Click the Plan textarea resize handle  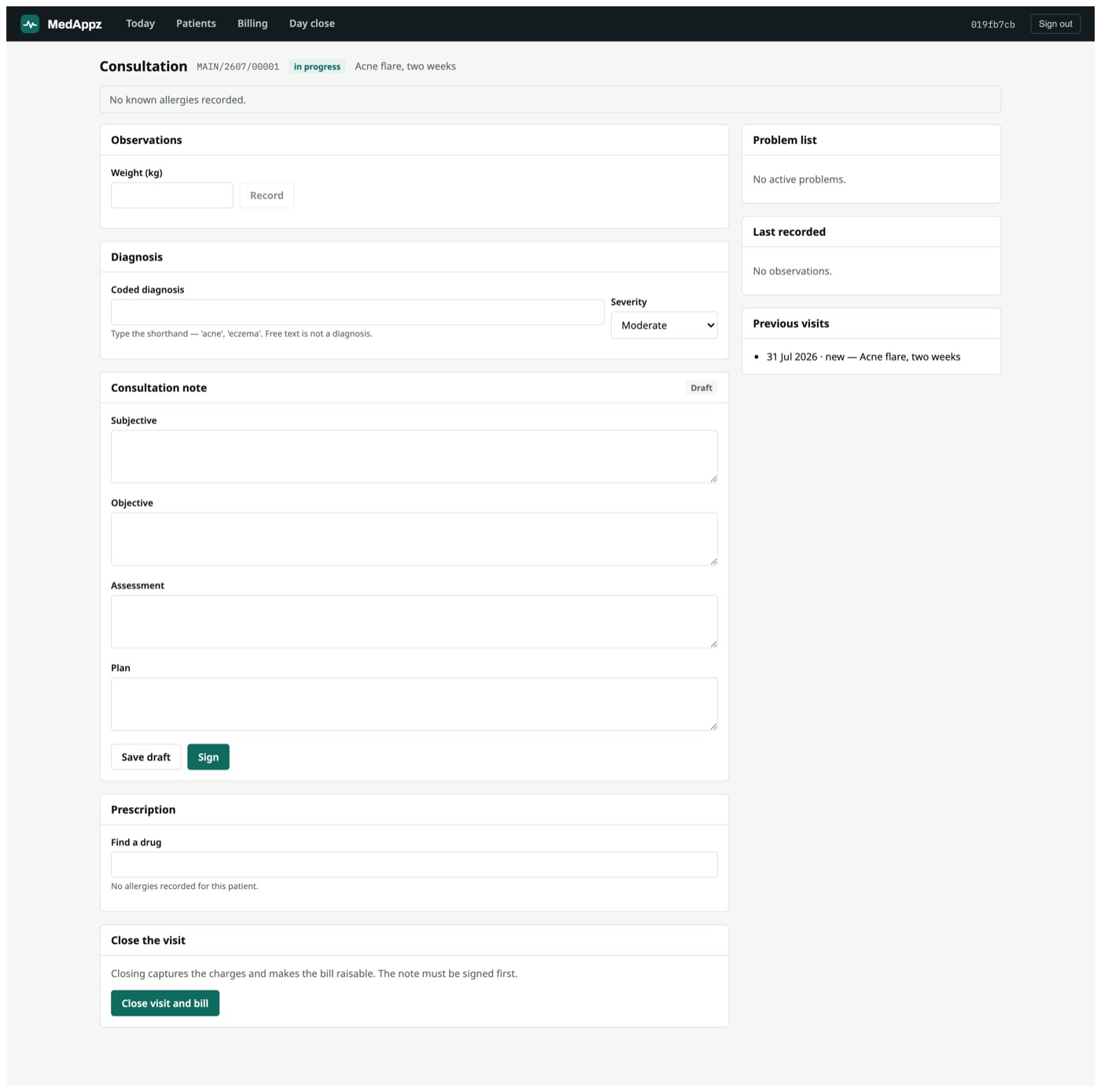(713, 726)
